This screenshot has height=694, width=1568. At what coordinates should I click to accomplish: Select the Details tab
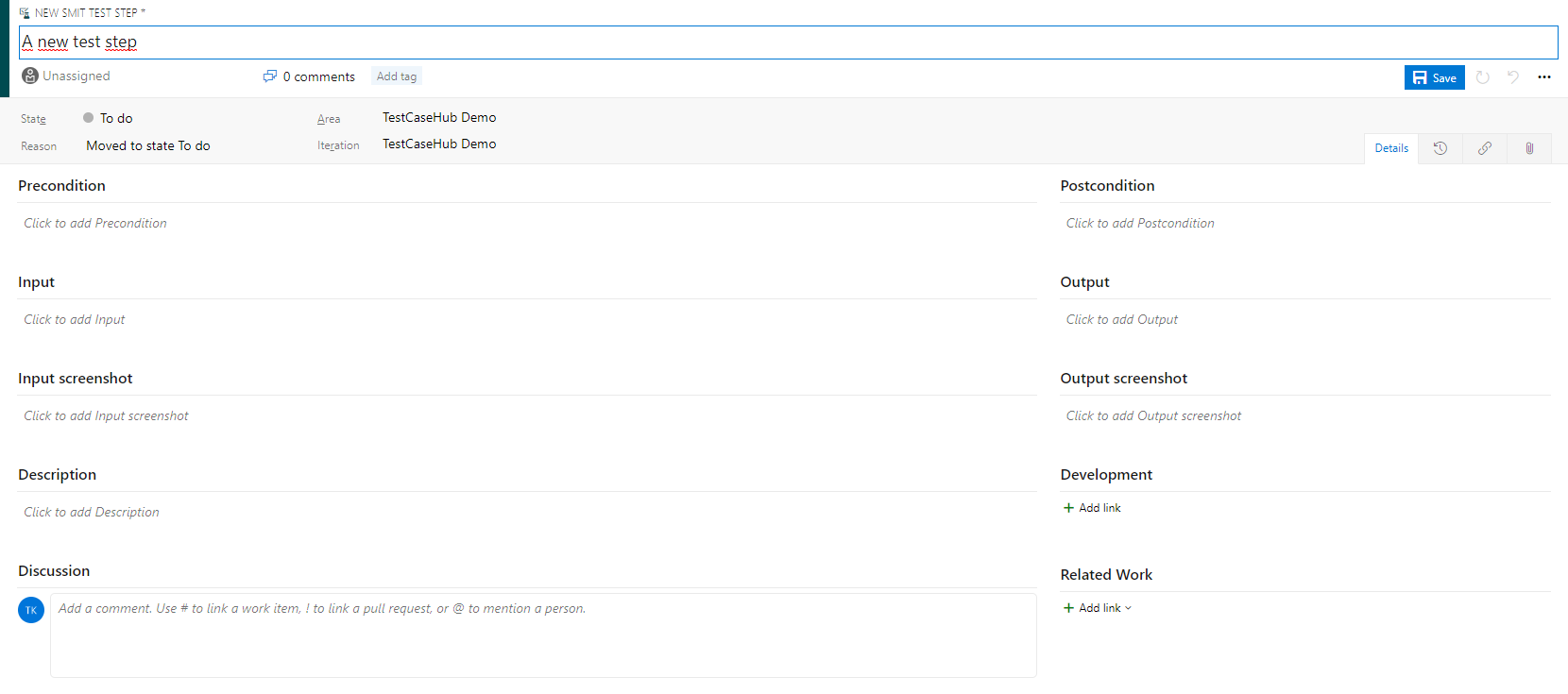[1391, 148]
